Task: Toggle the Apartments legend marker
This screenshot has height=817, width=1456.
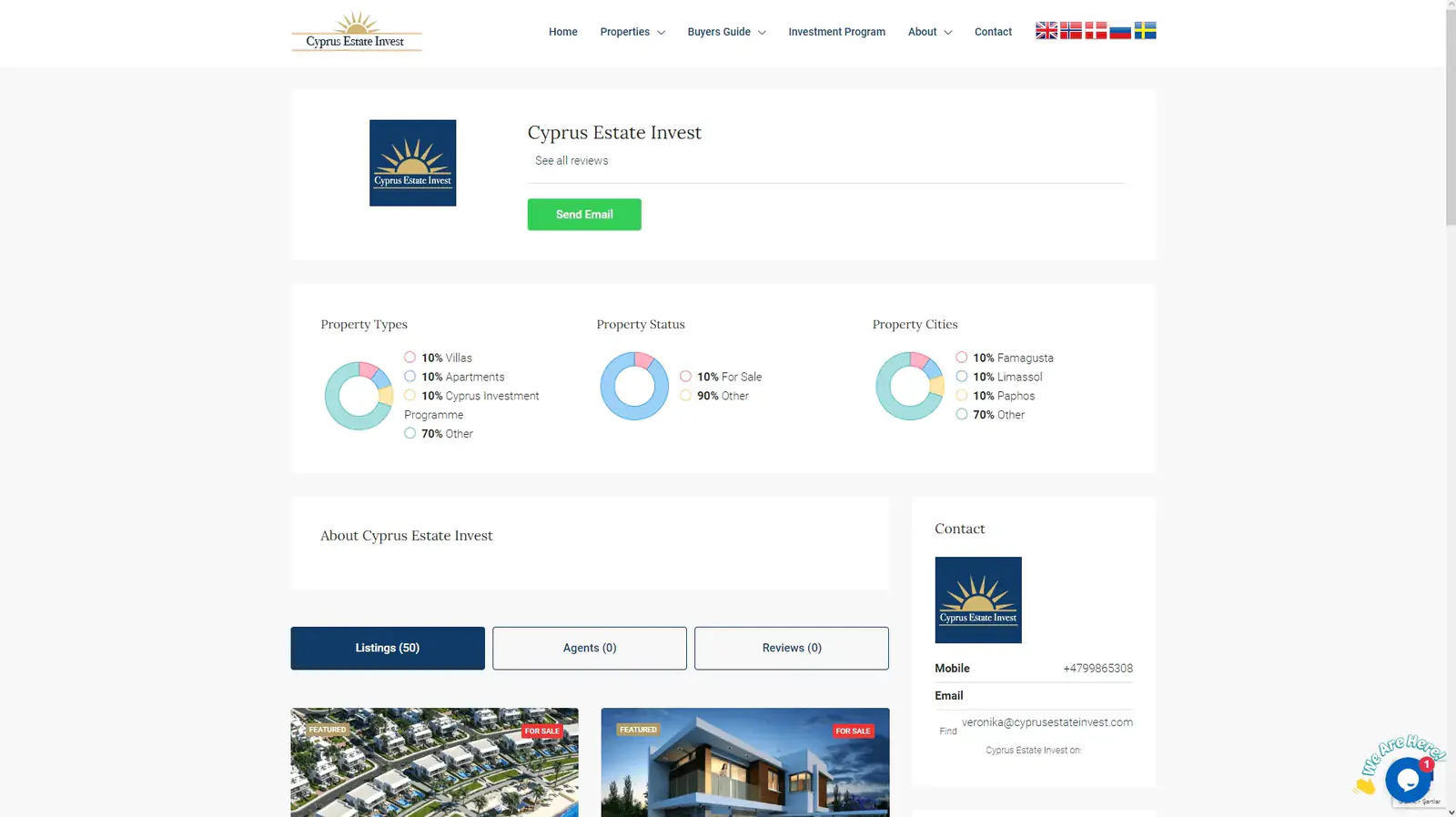Action: [409, 377]
